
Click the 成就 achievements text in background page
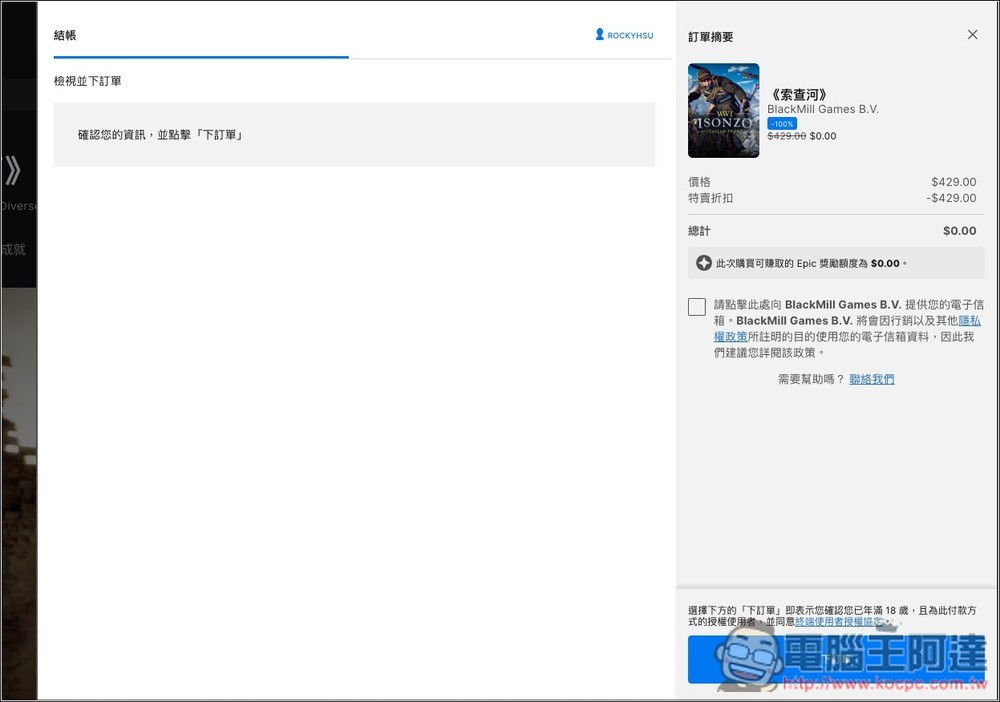tap(13, 249)
